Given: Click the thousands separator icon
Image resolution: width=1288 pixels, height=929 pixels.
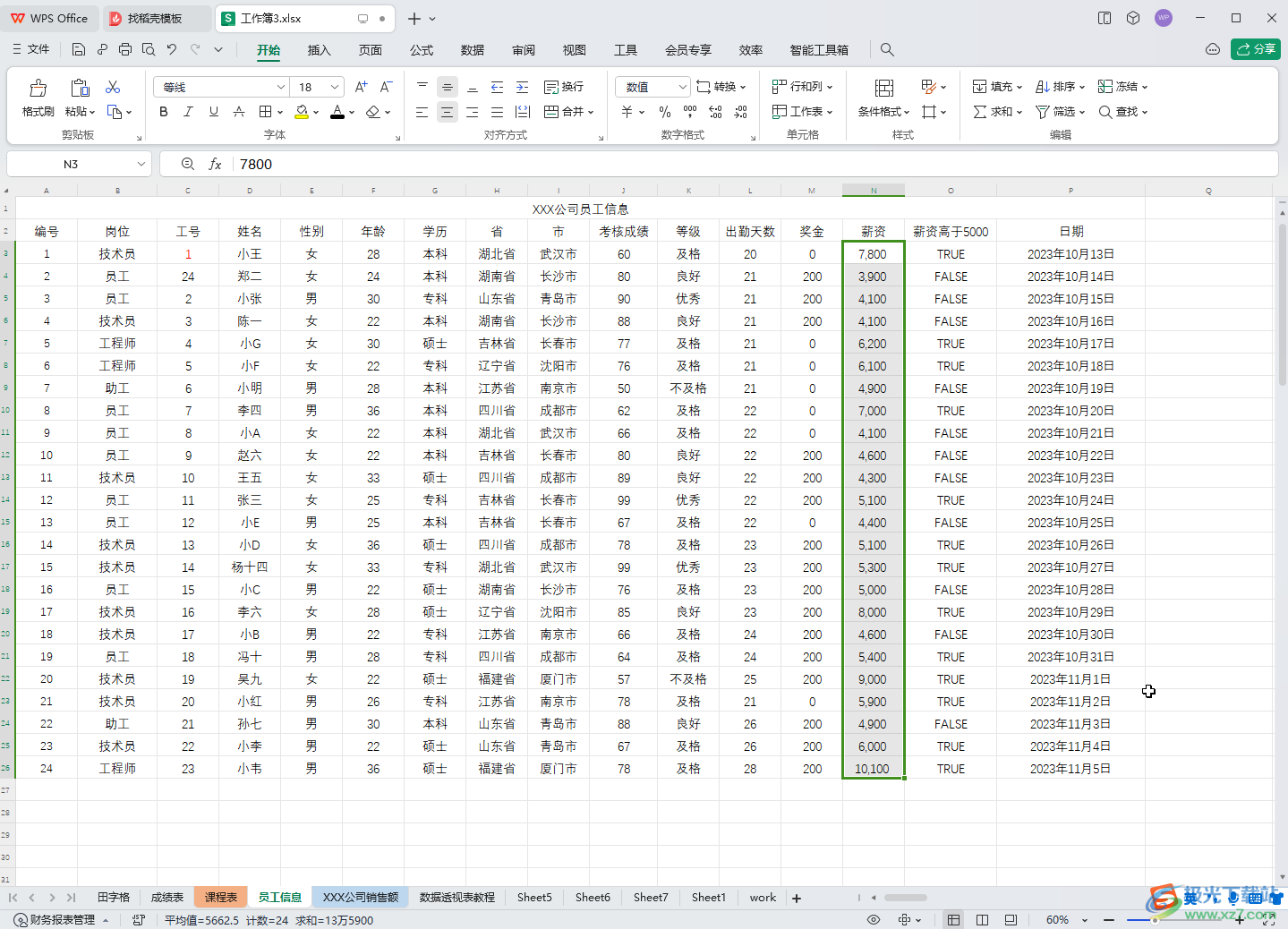Looking at the screenshot, I should (690, 112).
